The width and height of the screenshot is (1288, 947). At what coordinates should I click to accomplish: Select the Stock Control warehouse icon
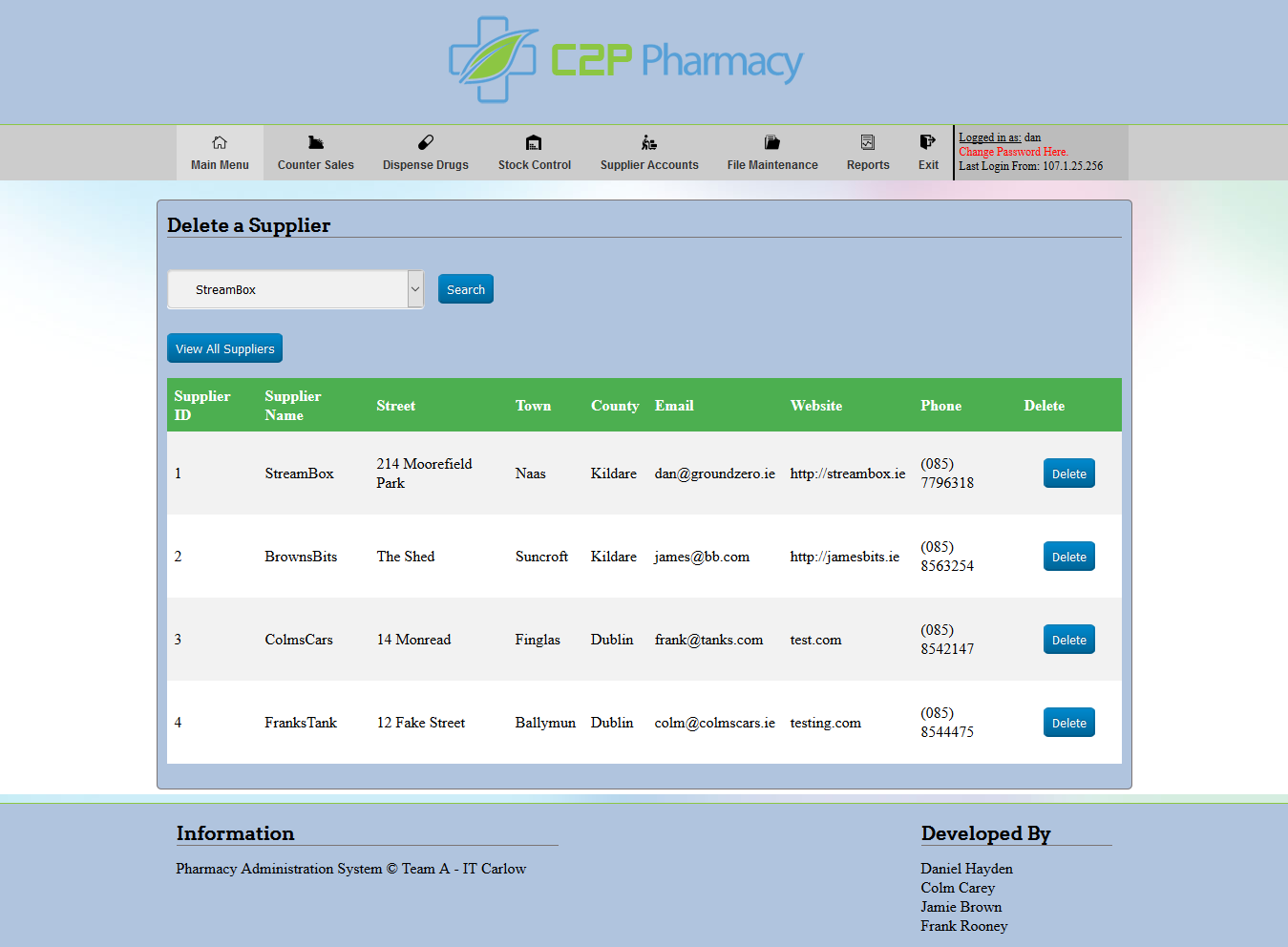coord(534,143)
